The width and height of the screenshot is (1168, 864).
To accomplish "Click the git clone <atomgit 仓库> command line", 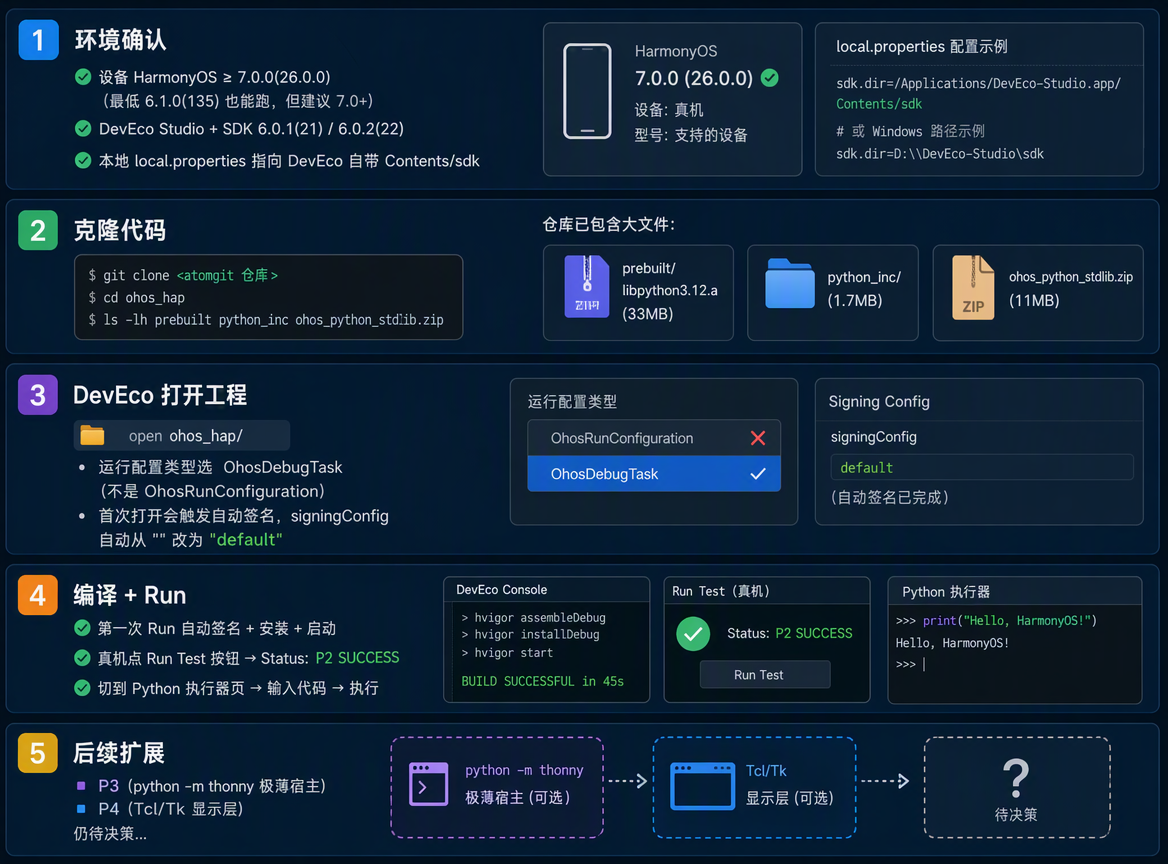I will (183, 276).
